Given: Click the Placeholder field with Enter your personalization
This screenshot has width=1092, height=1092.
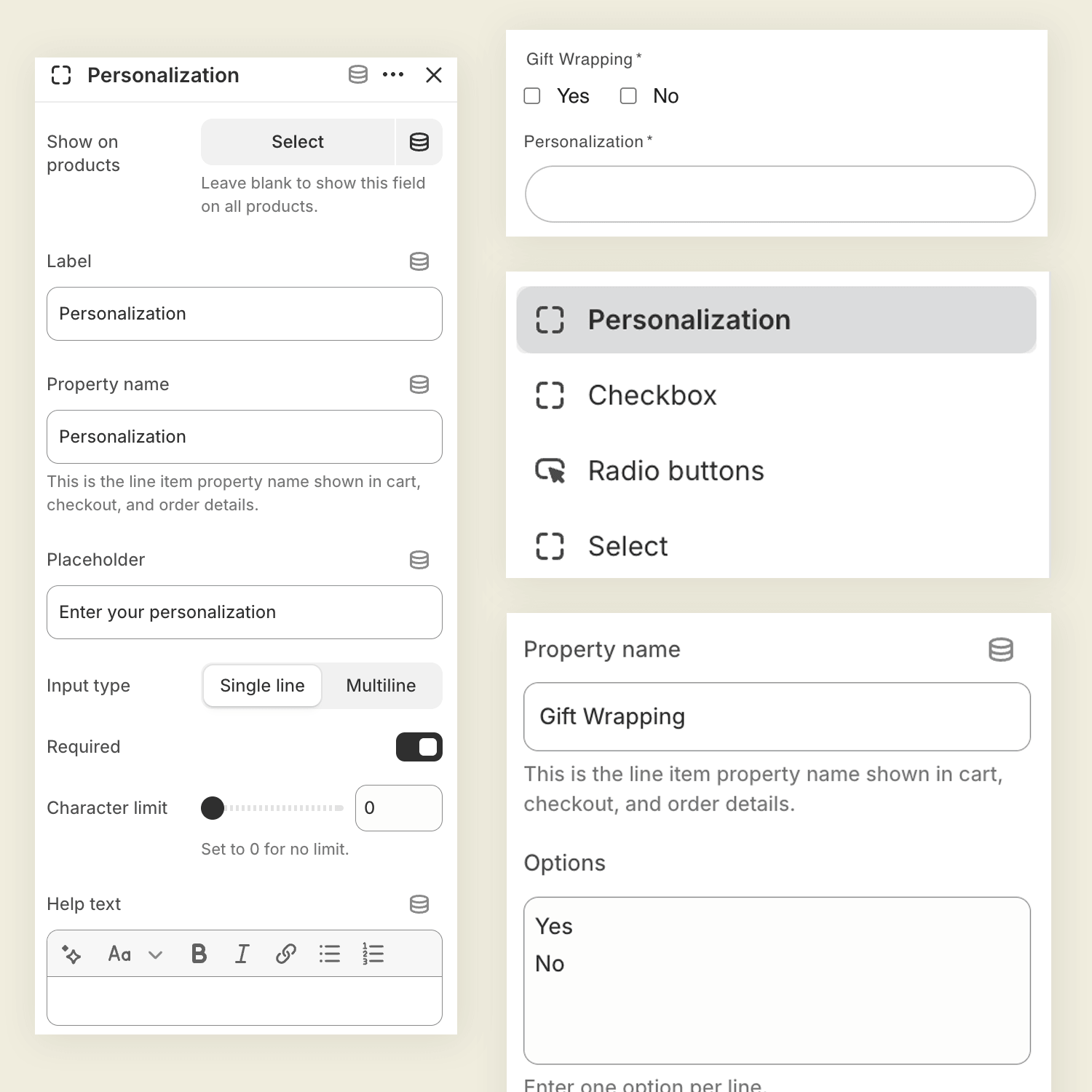Looking at the screenshot, I should pos(245,612).
